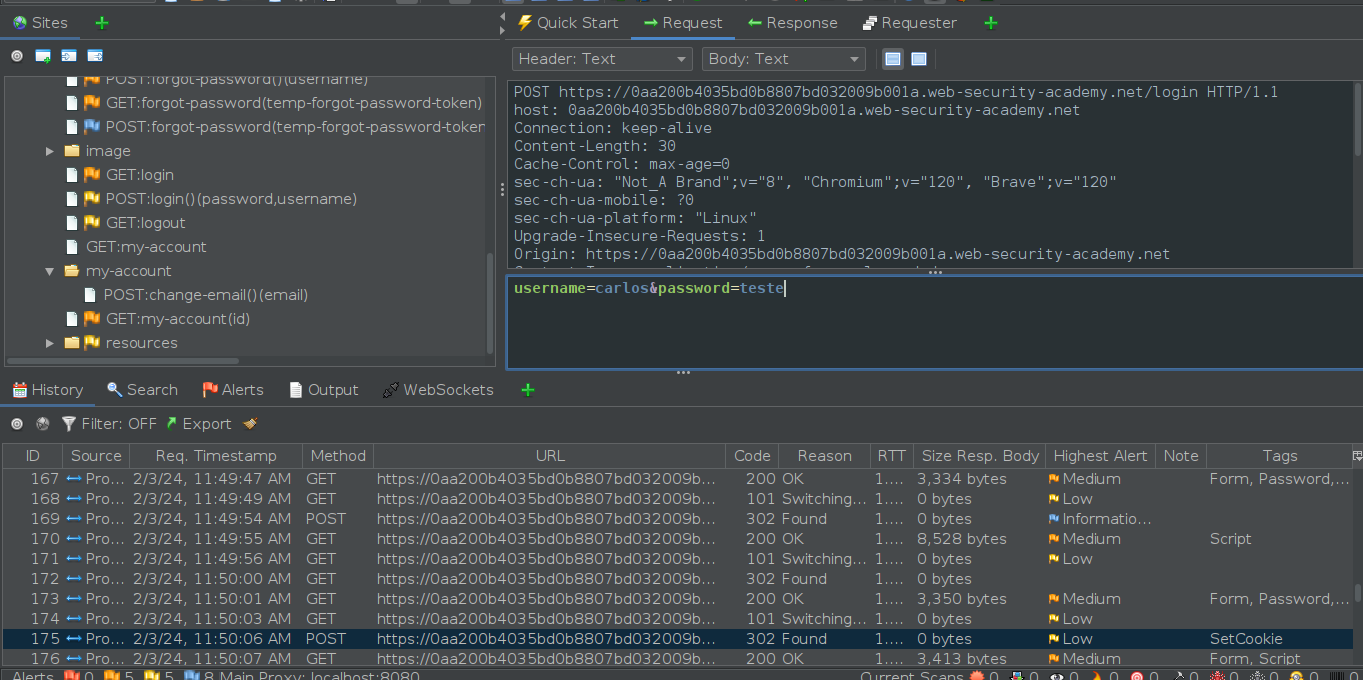The height and width of the screenshot is (680, 1363).
Task: Click the Export button in History toolbar
Action: pyautogui.click(x=198, y=424)
